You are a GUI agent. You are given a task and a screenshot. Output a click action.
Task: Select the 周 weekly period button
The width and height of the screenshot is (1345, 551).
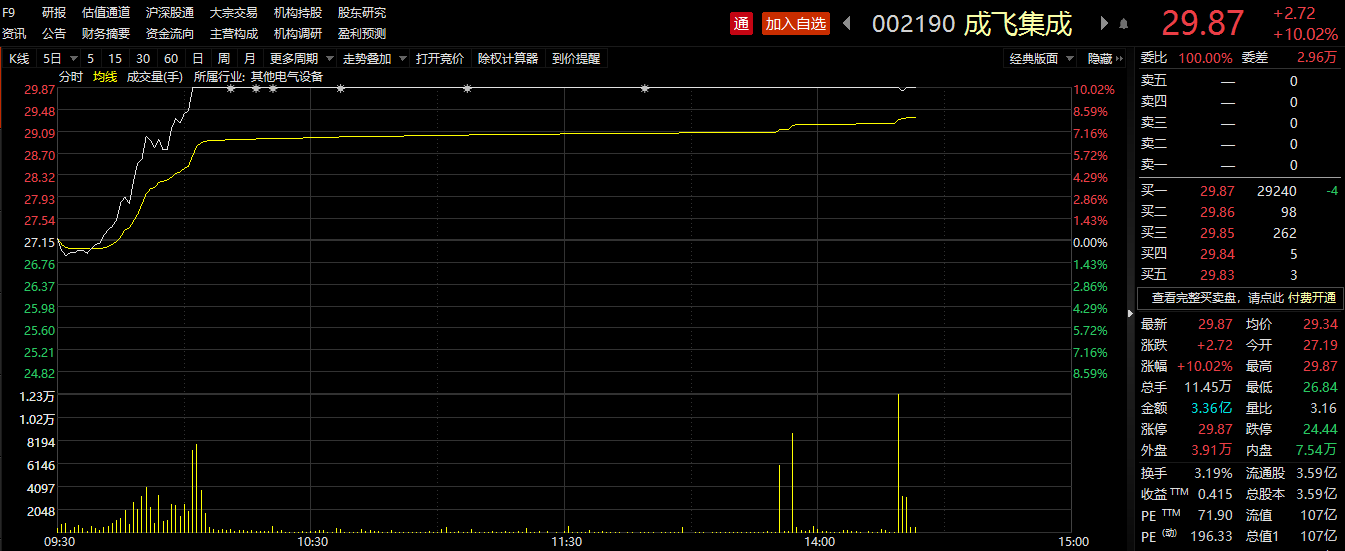223,58
